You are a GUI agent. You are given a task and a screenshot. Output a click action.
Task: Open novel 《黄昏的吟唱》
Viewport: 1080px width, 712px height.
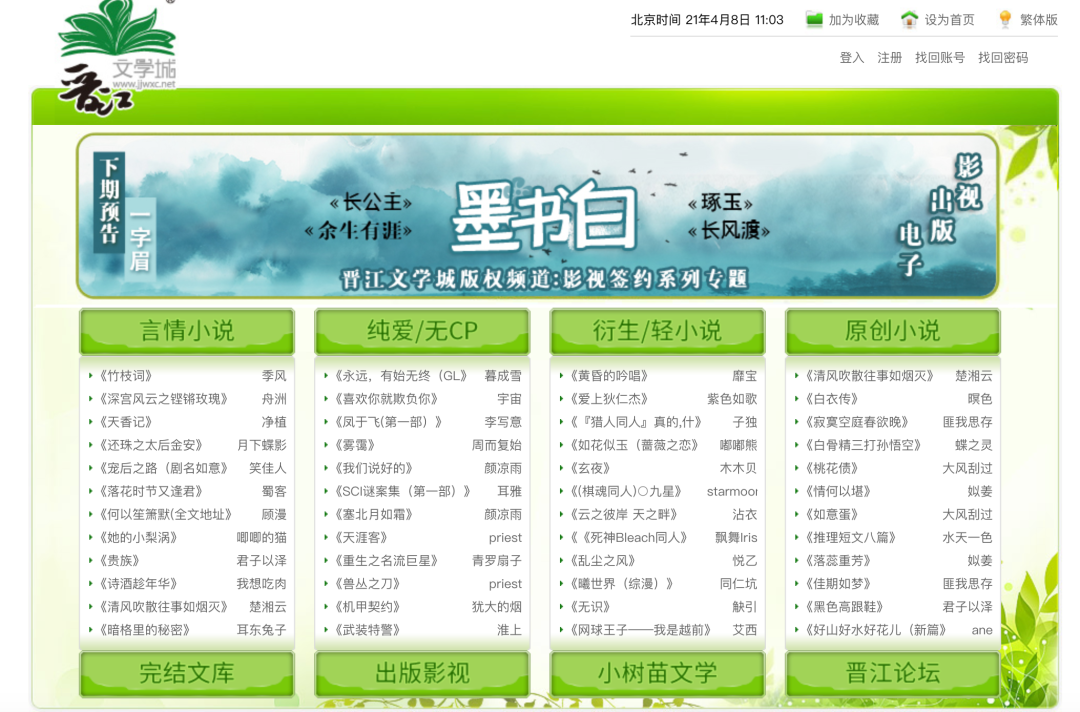coord(610,376)
